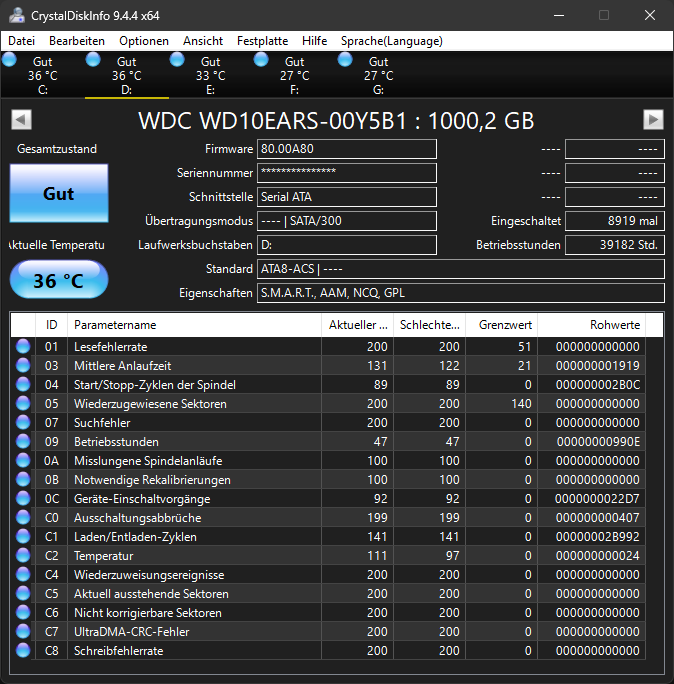Click status orb of Notwendige Rekalibrierungen row
The height and width of the screenshot is (684, 674).
(x=23, y=479)
